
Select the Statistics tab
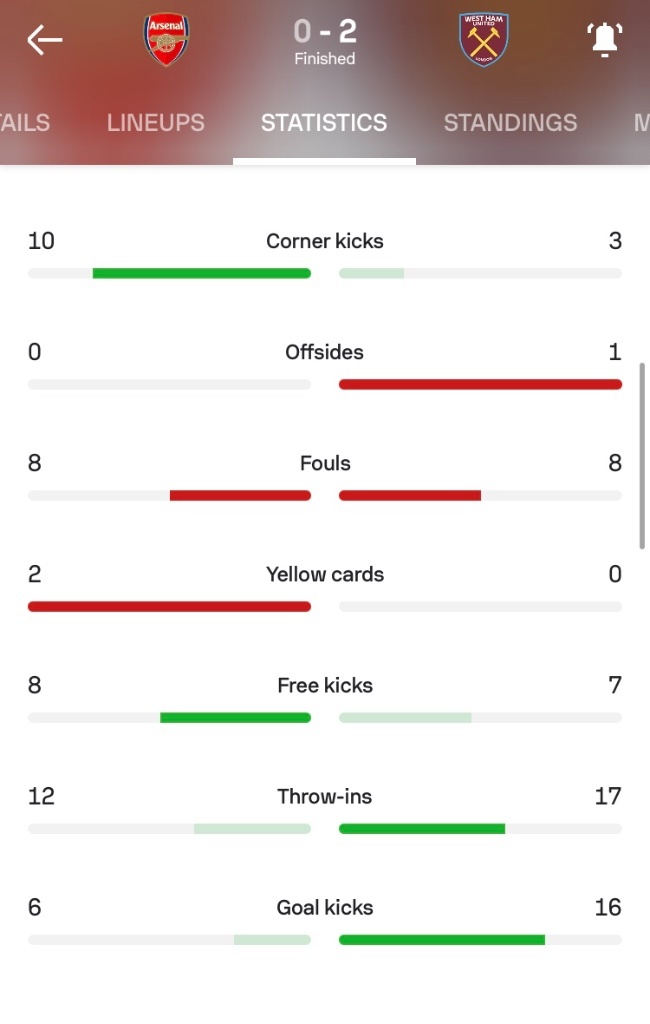click(x=324, y=122)
